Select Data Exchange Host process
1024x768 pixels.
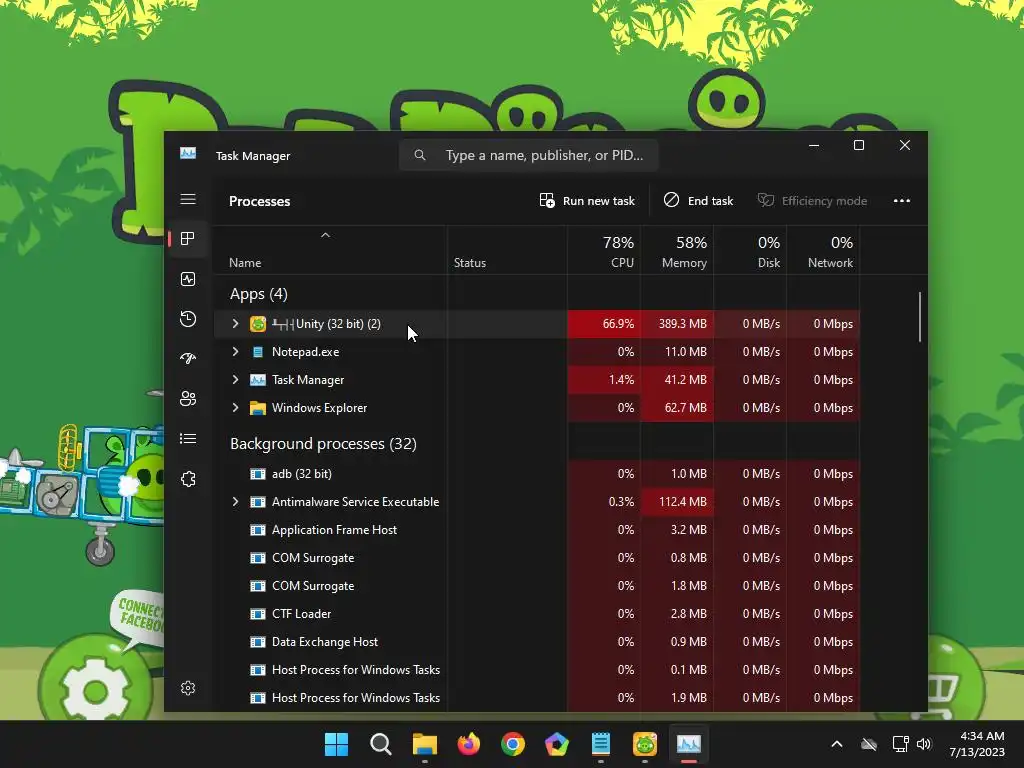tap(536, 642)
